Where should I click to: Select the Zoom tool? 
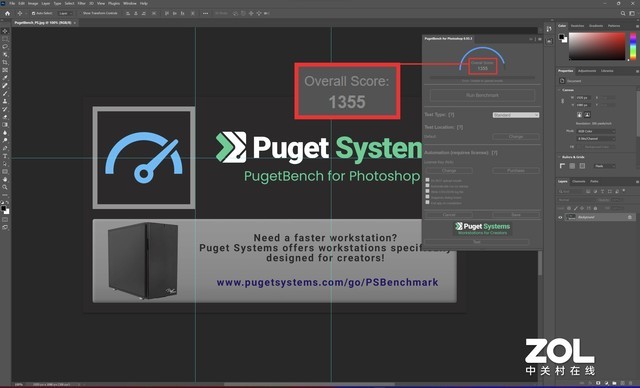click(5, 187)
